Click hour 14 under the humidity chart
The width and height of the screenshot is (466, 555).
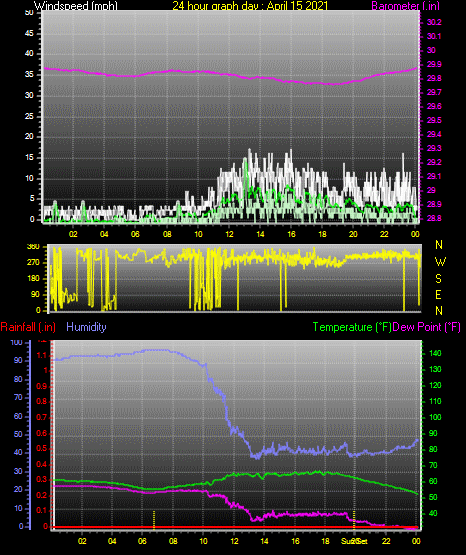pos(264,541)
